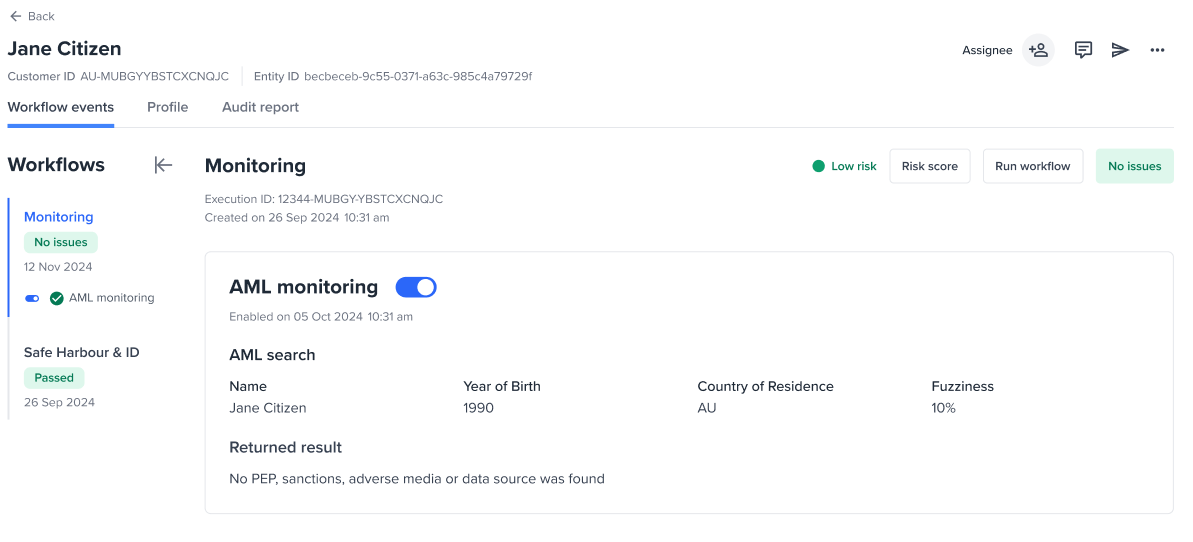Select the Monitoring workflow in sidebar

click(58, 217)
